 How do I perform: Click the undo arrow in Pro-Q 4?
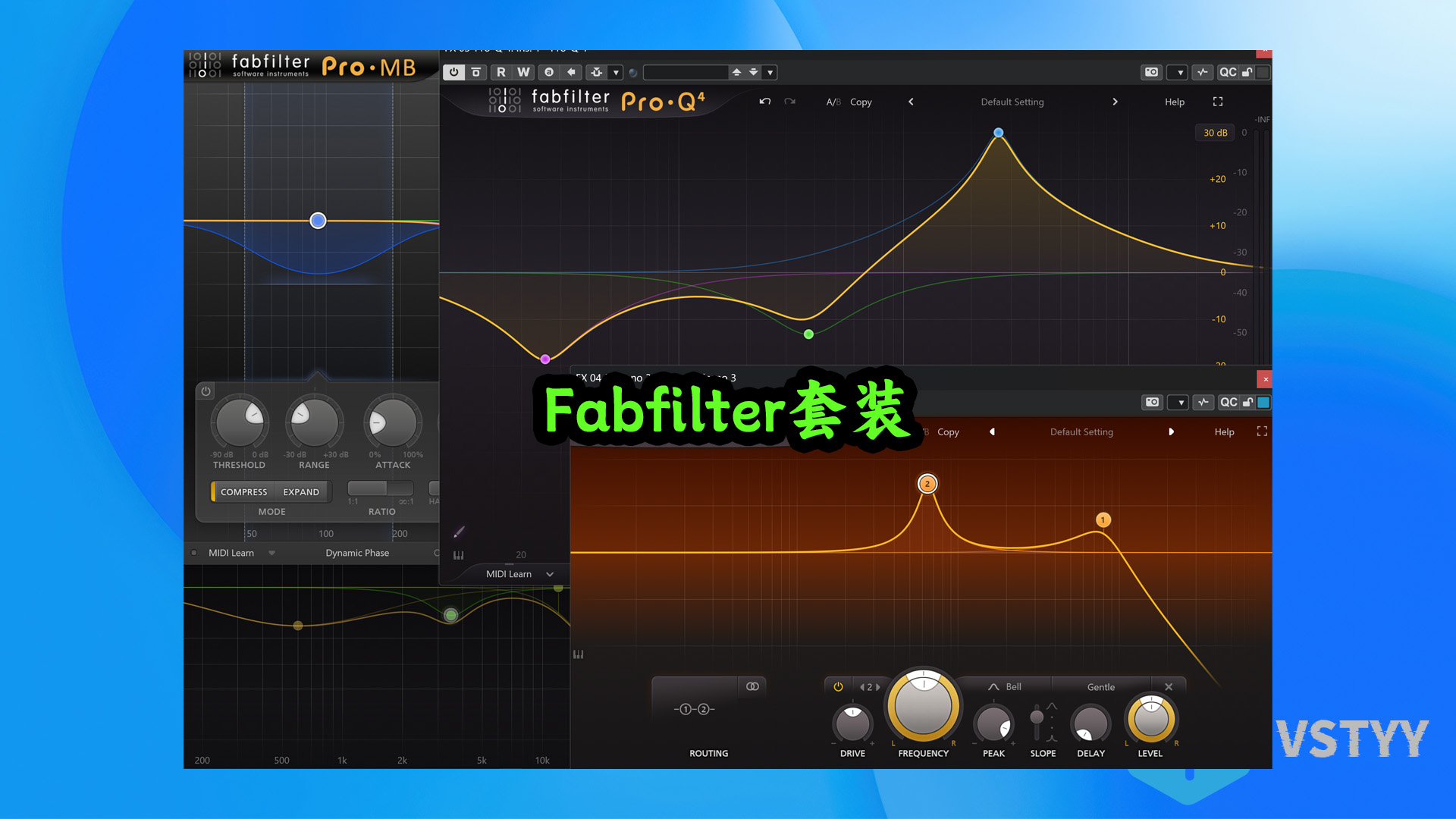[x=764, y=102]
